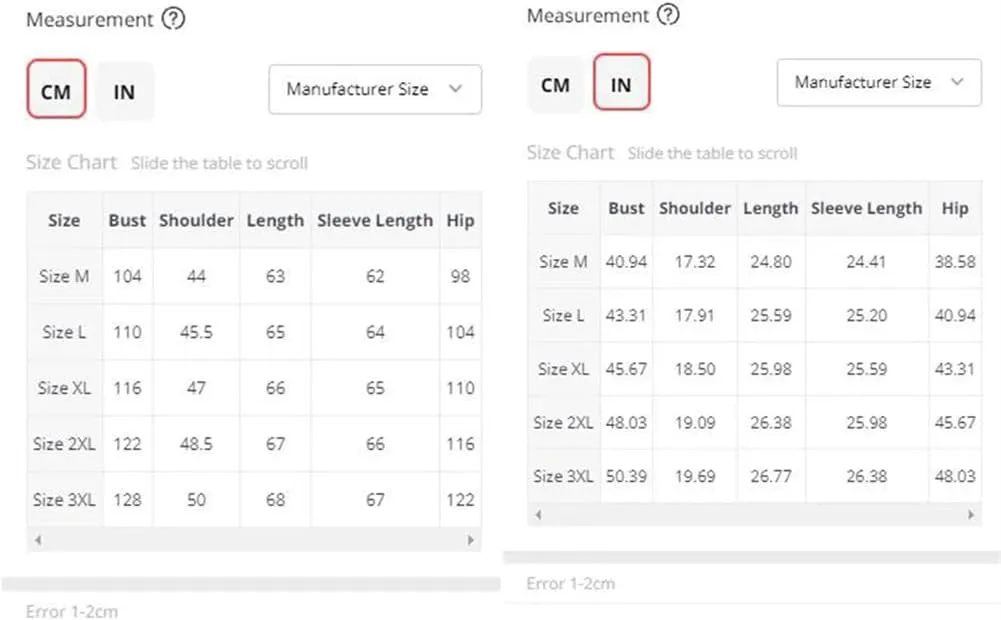Click the chevron on right Manufacturer Size
The width and height of the screenshot is (1001, 620).
[957, 82]
